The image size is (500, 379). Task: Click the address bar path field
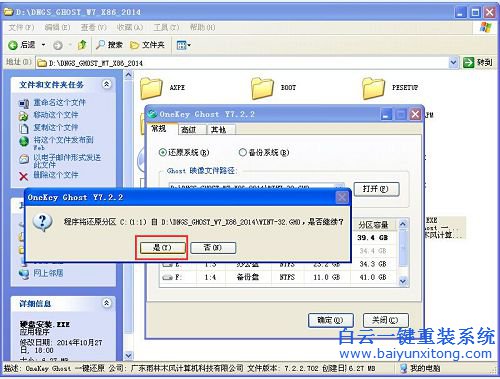coord(243,63)
